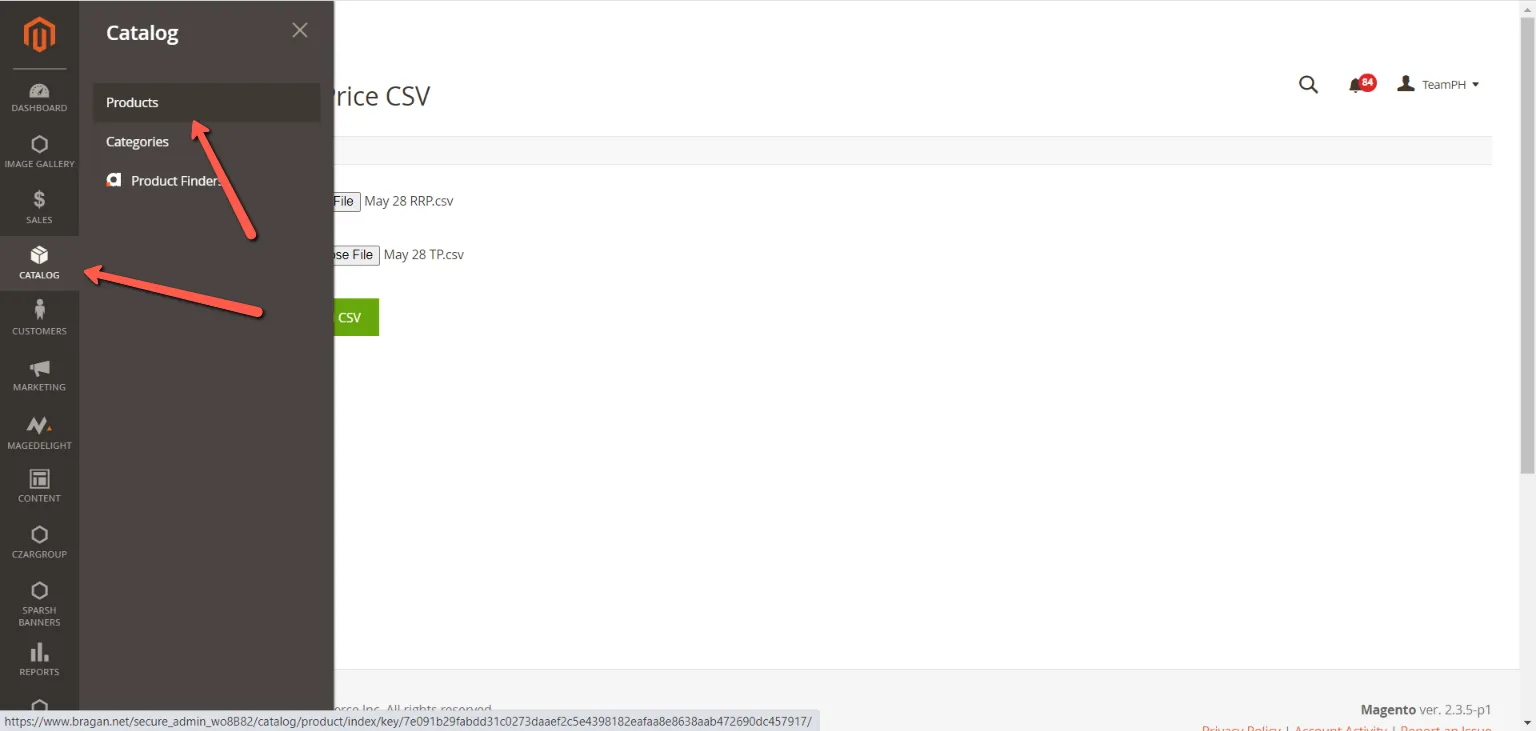Open Products in Catalog submenu
This screenshot has width=1536, height=731.
point(207,102)
